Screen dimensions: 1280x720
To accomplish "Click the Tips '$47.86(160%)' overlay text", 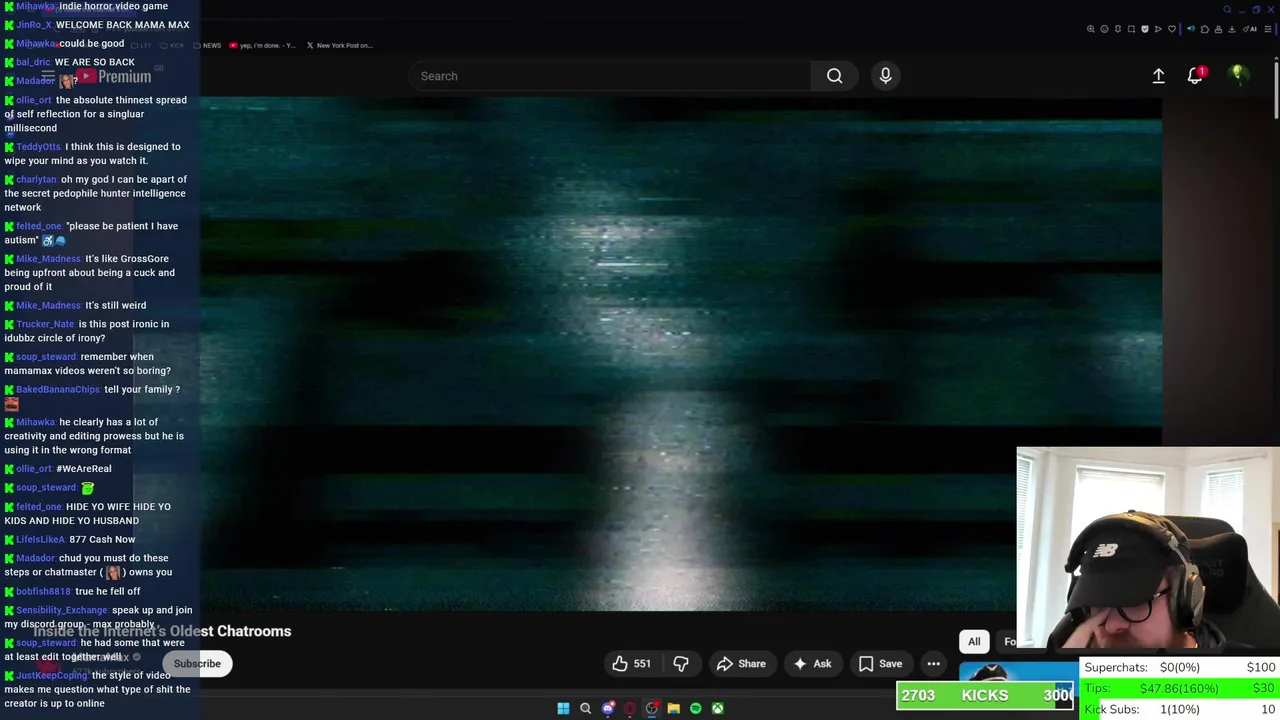I will (x=1180, y=689).
